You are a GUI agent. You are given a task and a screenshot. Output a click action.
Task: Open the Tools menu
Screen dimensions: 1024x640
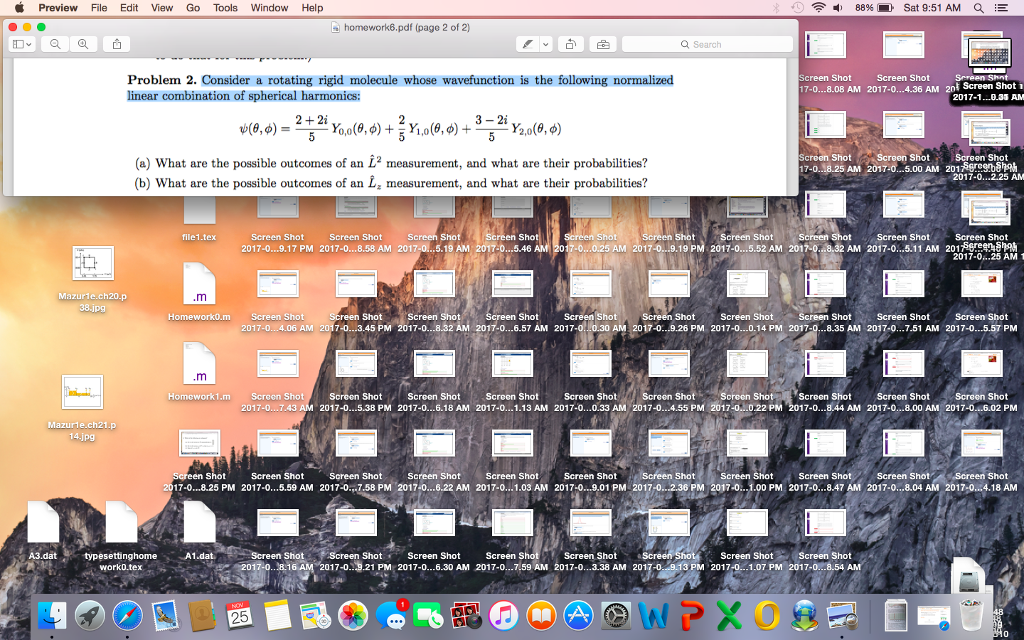click(225, 8)
